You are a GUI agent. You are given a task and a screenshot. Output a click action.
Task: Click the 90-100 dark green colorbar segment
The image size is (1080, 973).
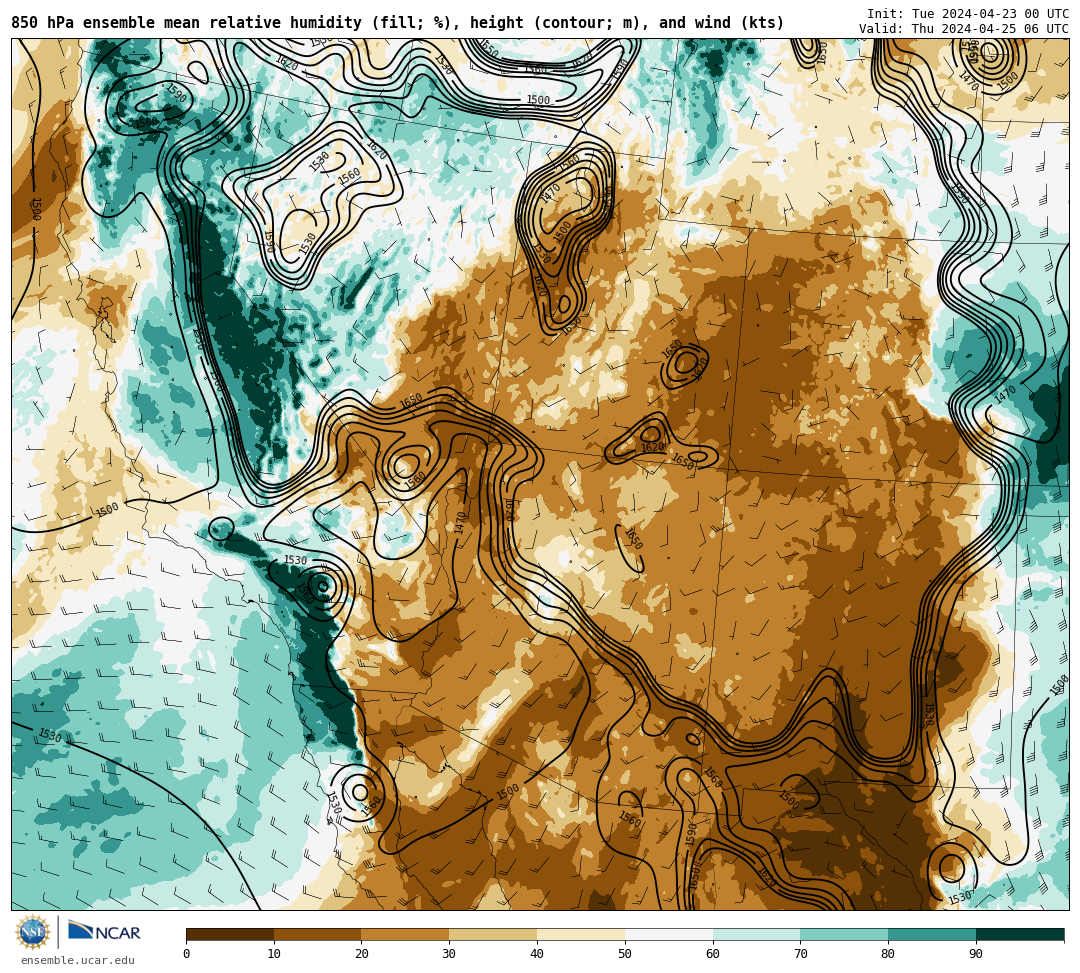coord(1020,935)
